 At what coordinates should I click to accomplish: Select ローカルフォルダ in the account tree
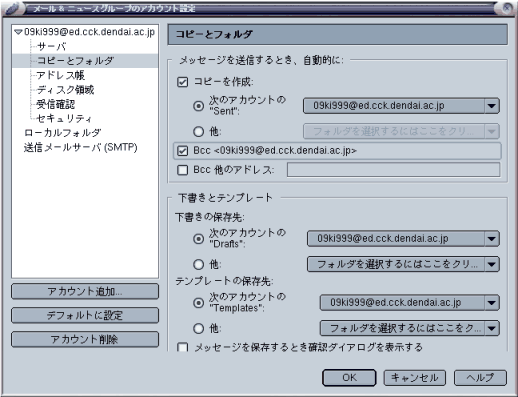pyautogui.click(x=62, y=133)
